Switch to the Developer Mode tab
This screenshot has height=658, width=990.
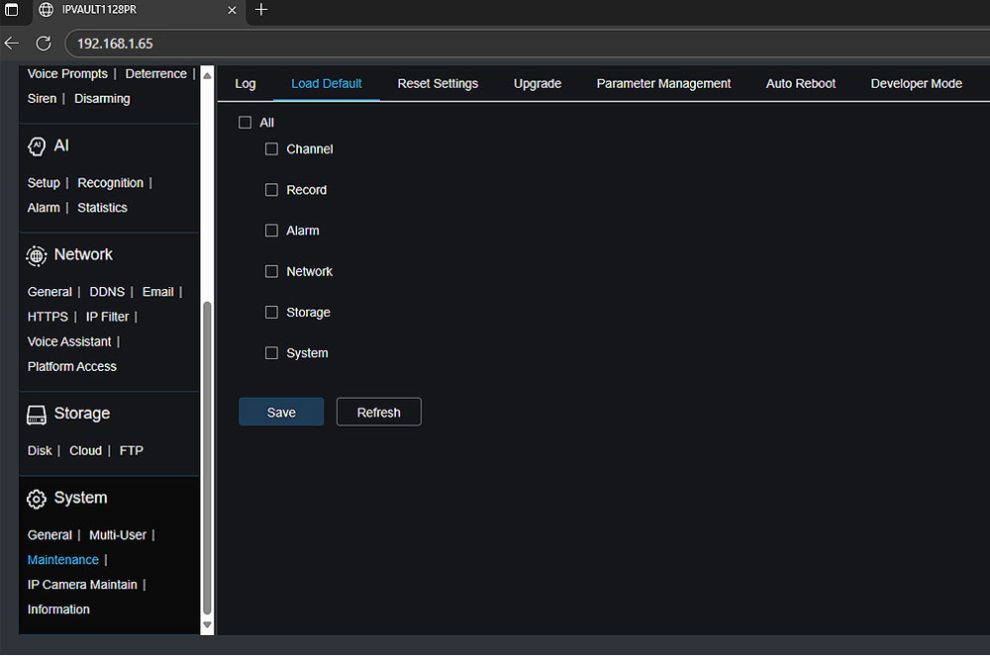915,84
